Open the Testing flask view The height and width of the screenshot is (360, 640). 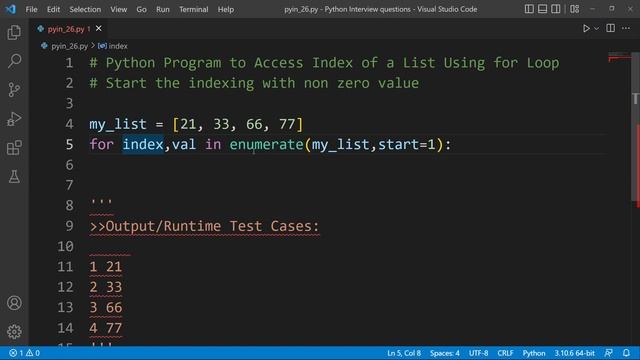point(14,177)
